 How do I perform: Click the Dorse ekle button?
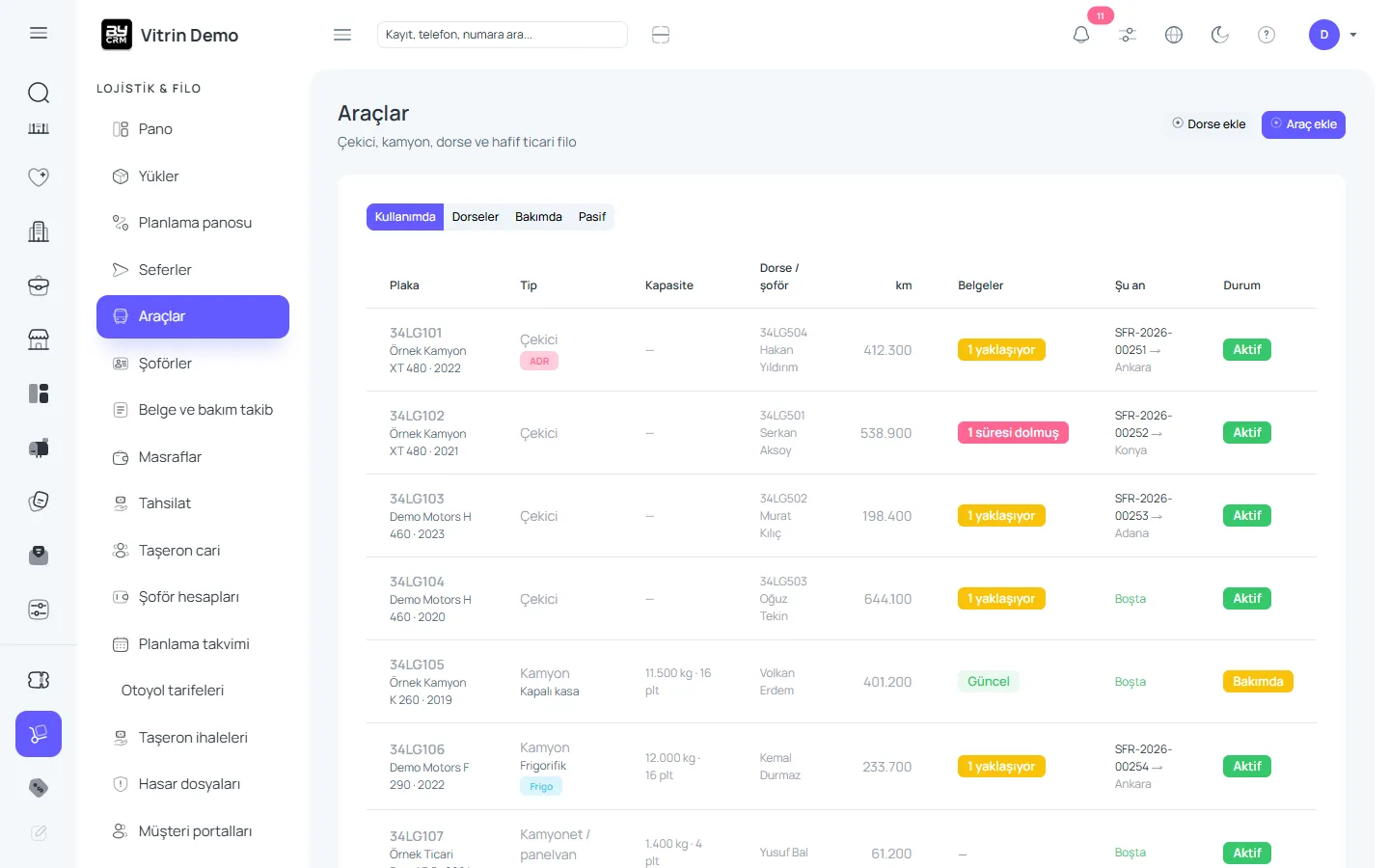click(x=1209, y=124)
